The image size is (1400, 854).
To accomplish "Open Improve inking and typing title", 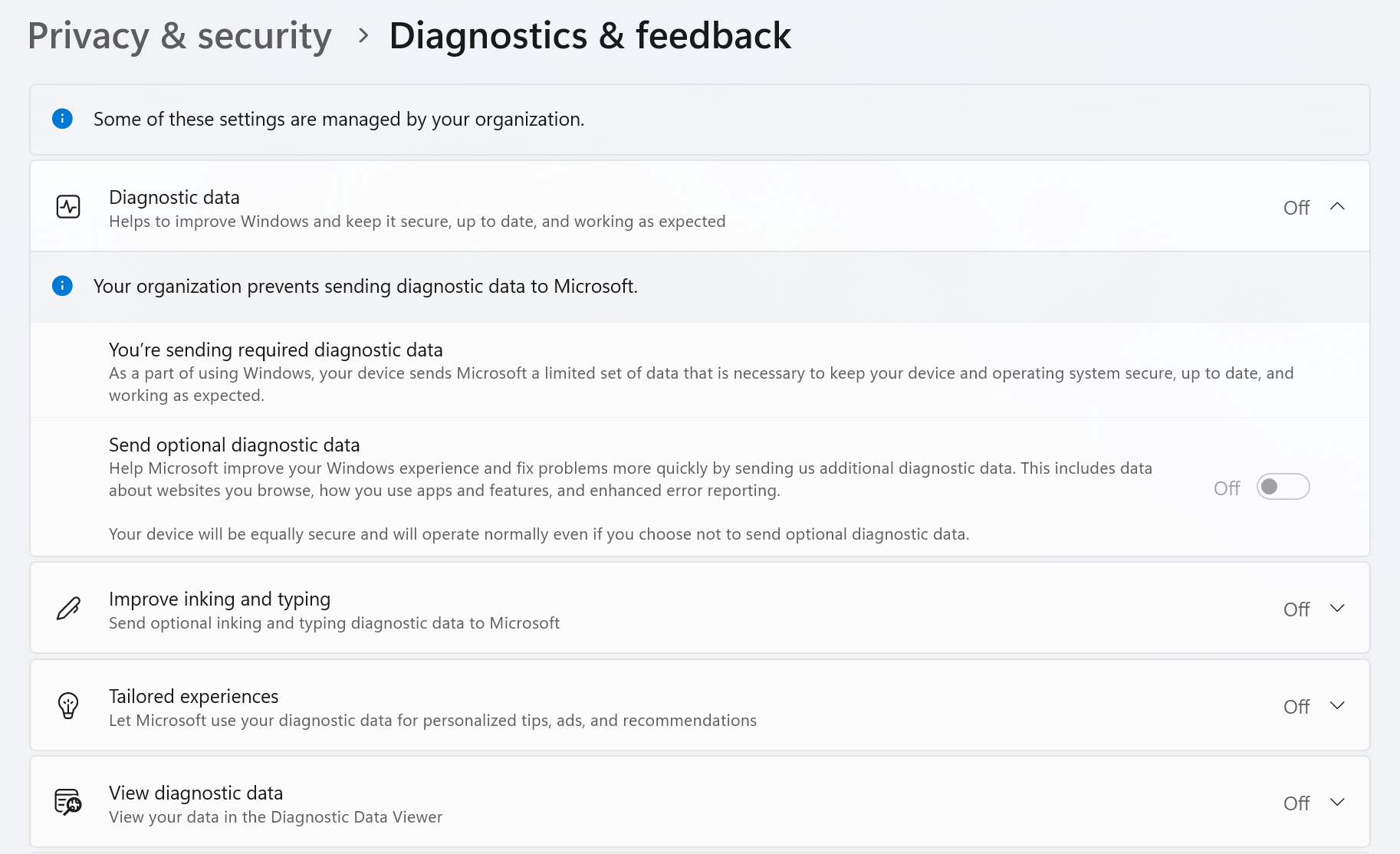I will coord(219,599).
